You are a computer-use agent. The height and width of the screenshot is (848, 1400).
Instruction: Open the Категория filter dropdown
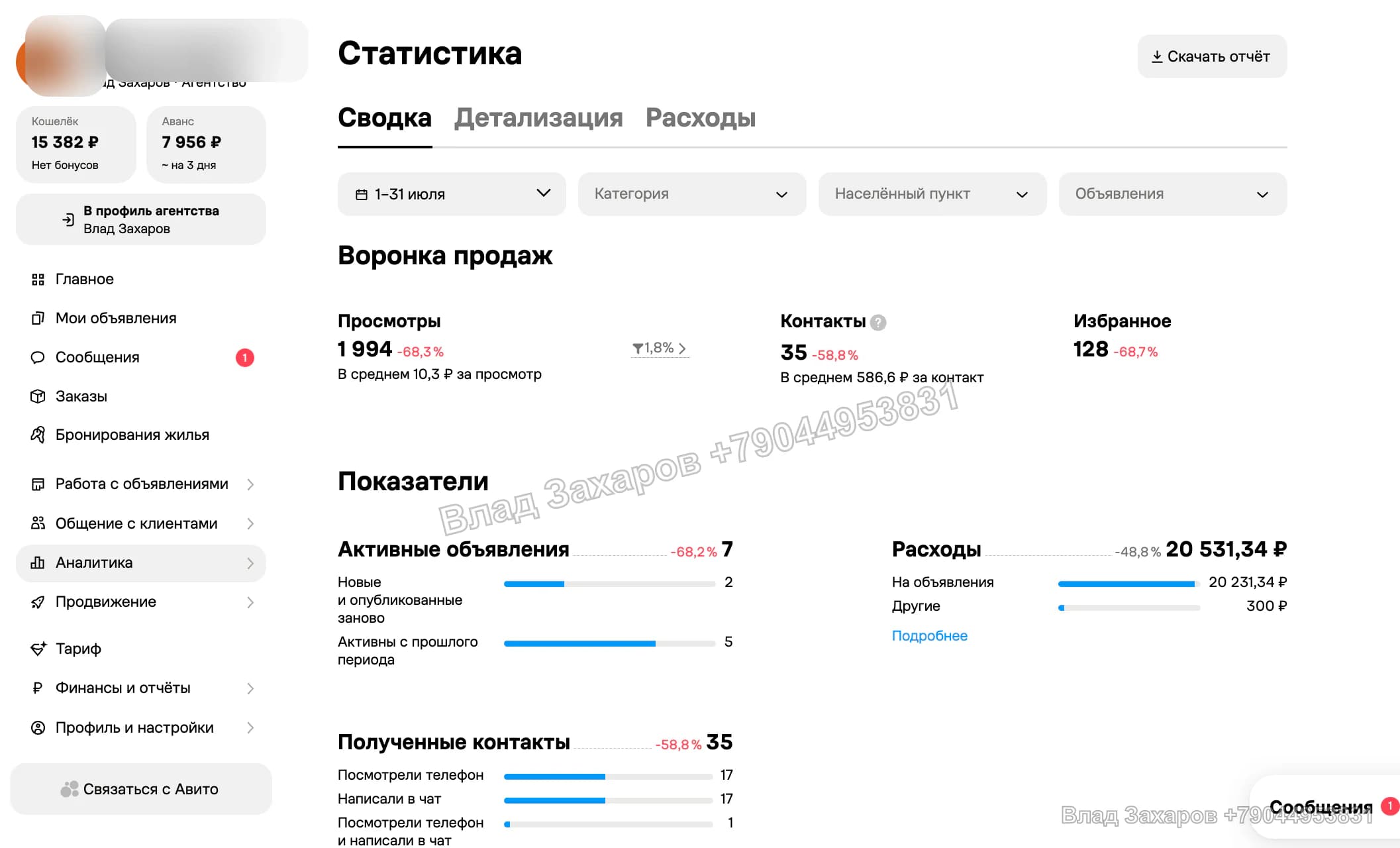(692, 194)
